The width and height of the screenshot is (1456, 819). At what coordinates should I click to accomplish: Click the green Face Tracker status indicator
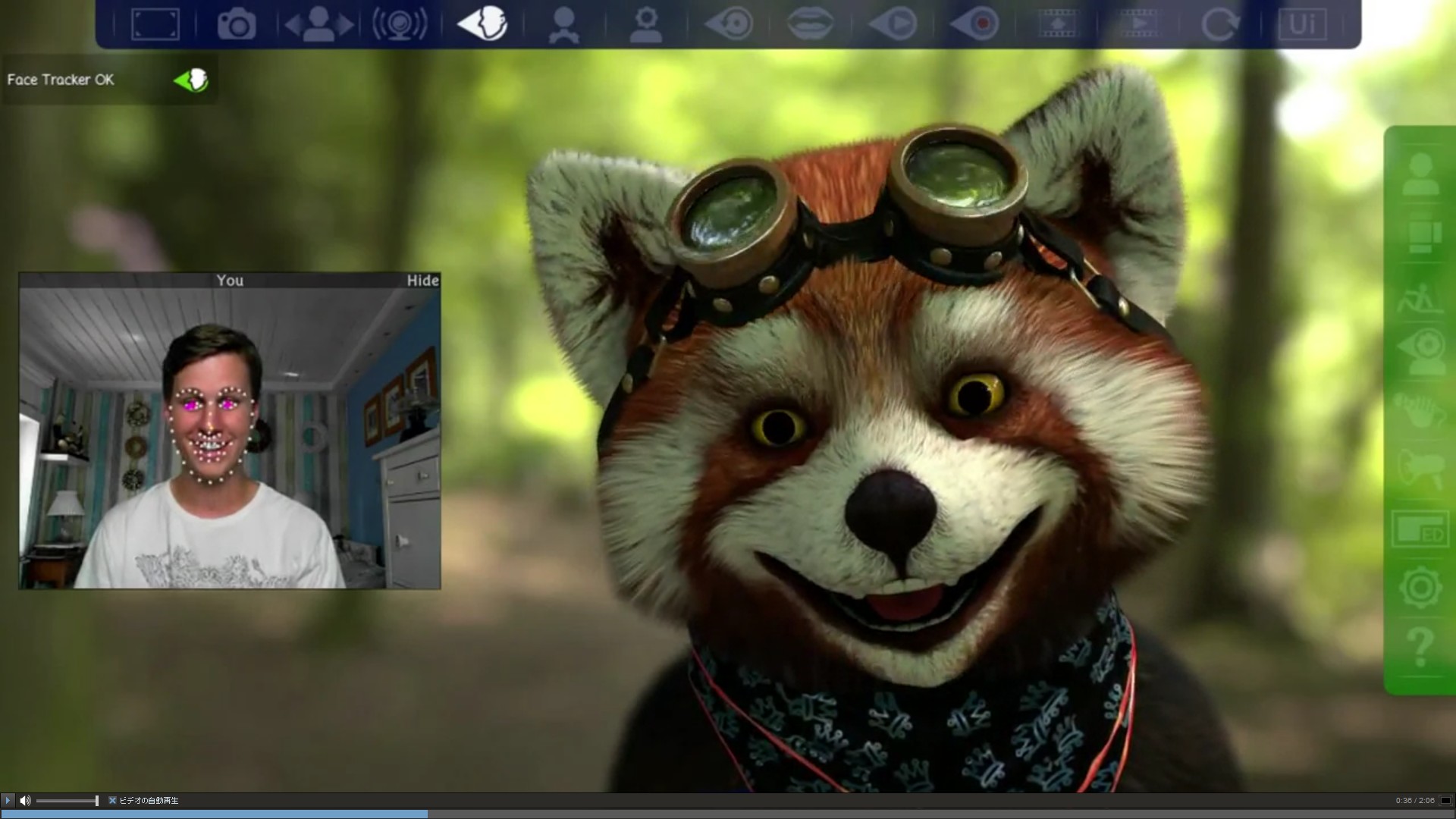[x=191, y=80]
